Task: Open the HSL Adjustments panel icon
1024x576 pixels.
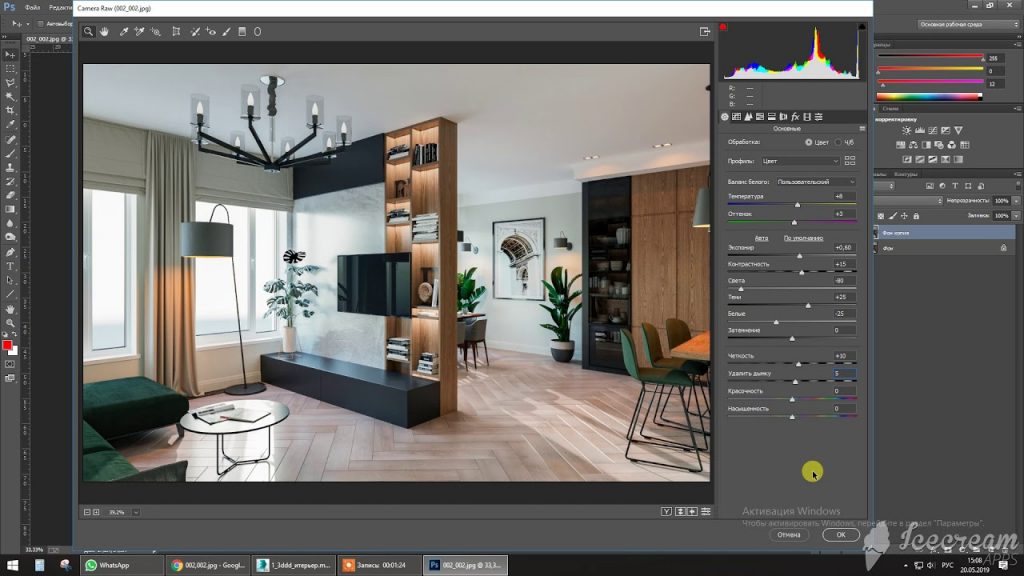Action: pos(760,117)
